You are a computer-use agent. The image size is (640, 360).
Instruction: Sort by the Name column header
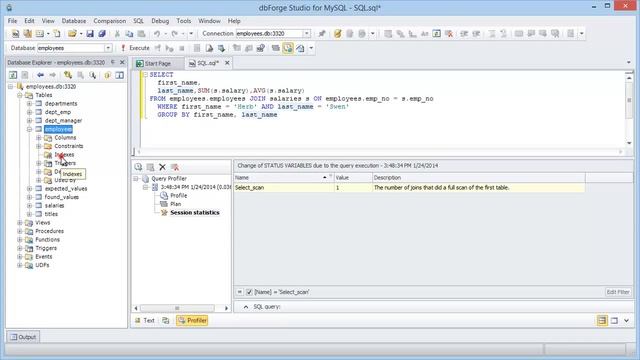point(283,178)
